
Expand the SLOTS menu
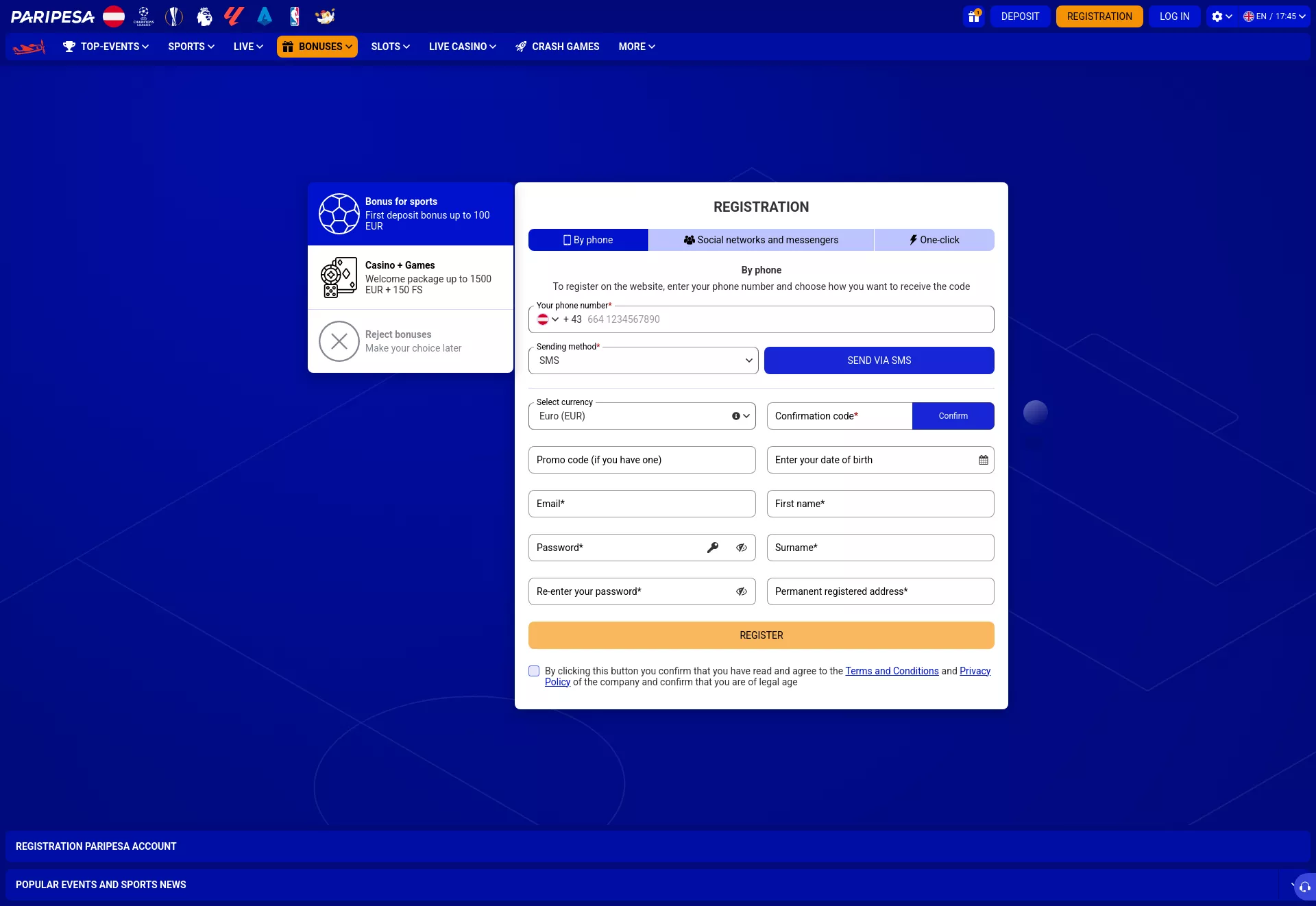click(391, 47)
